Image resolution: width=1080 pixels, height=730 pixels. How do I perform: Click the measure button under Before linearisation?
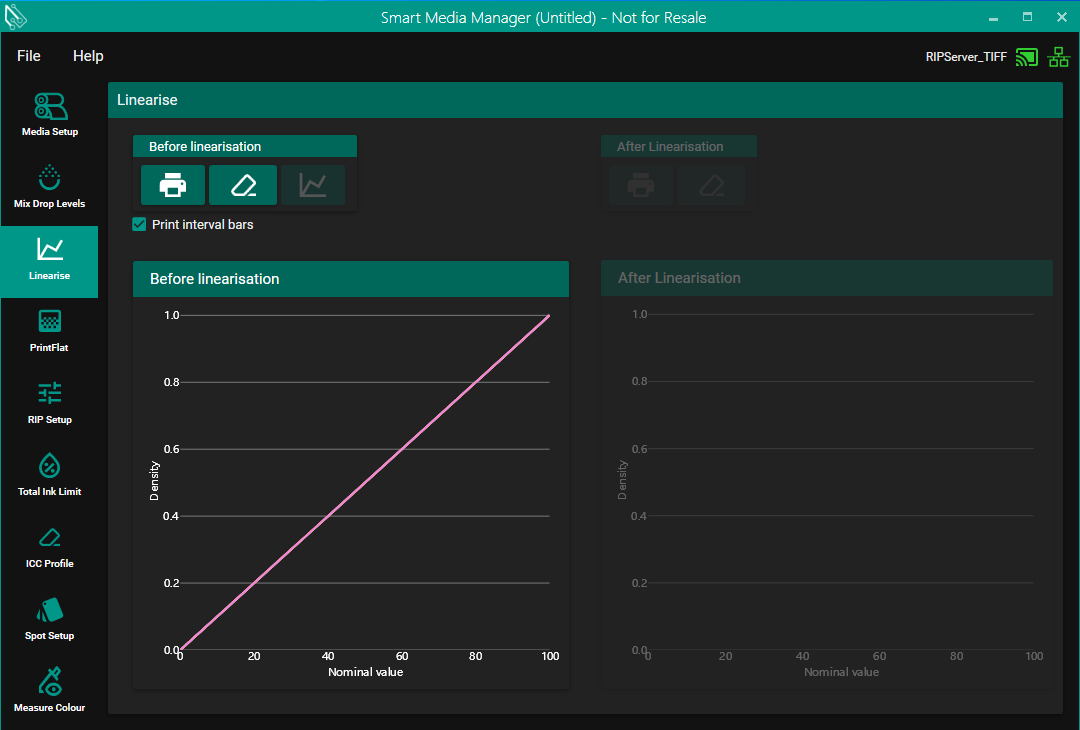243,185
